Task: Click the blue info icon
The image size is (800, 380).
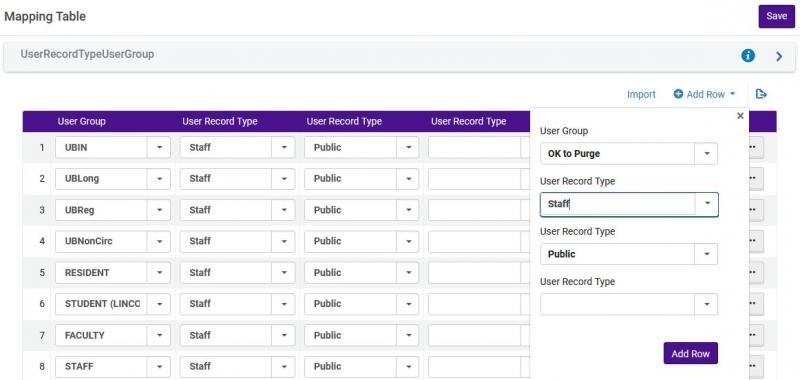Action: pyautogui.click(x=748, y=56)
